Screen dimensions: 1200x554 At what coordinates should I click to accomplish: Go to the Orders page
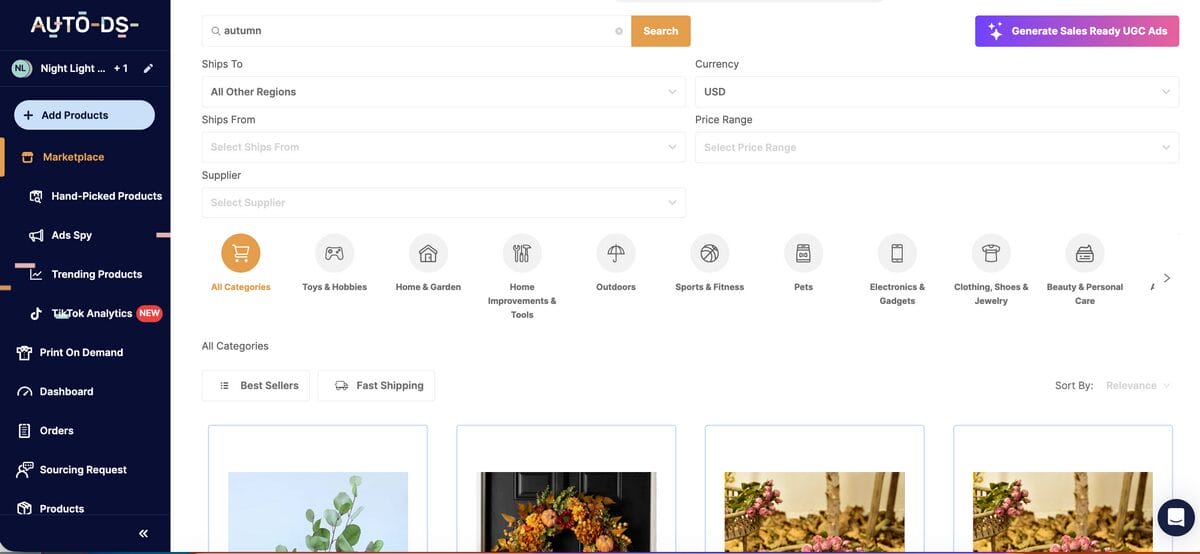pos(56,430)
